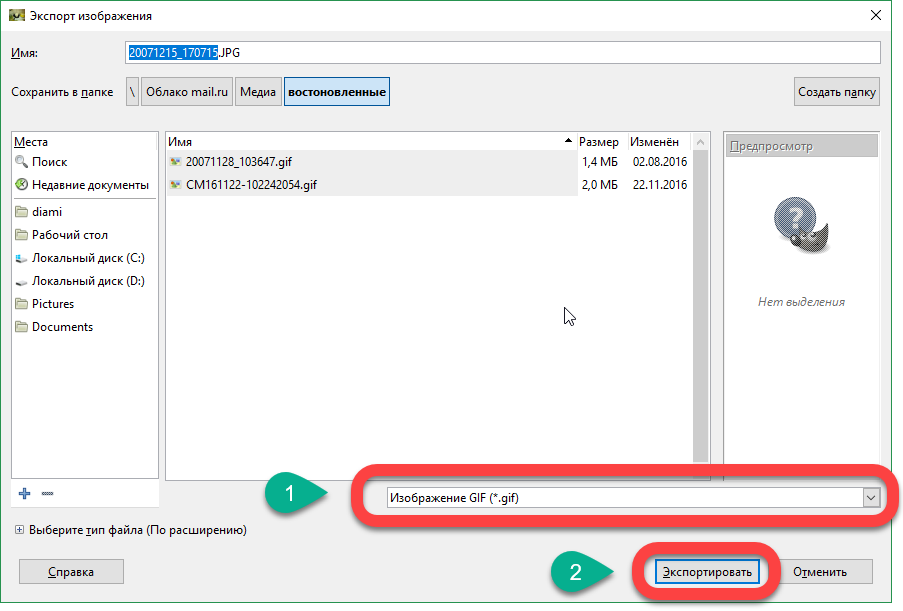Click the Поиск search icon in Places
Screen dimensions: 903x611
22,162
